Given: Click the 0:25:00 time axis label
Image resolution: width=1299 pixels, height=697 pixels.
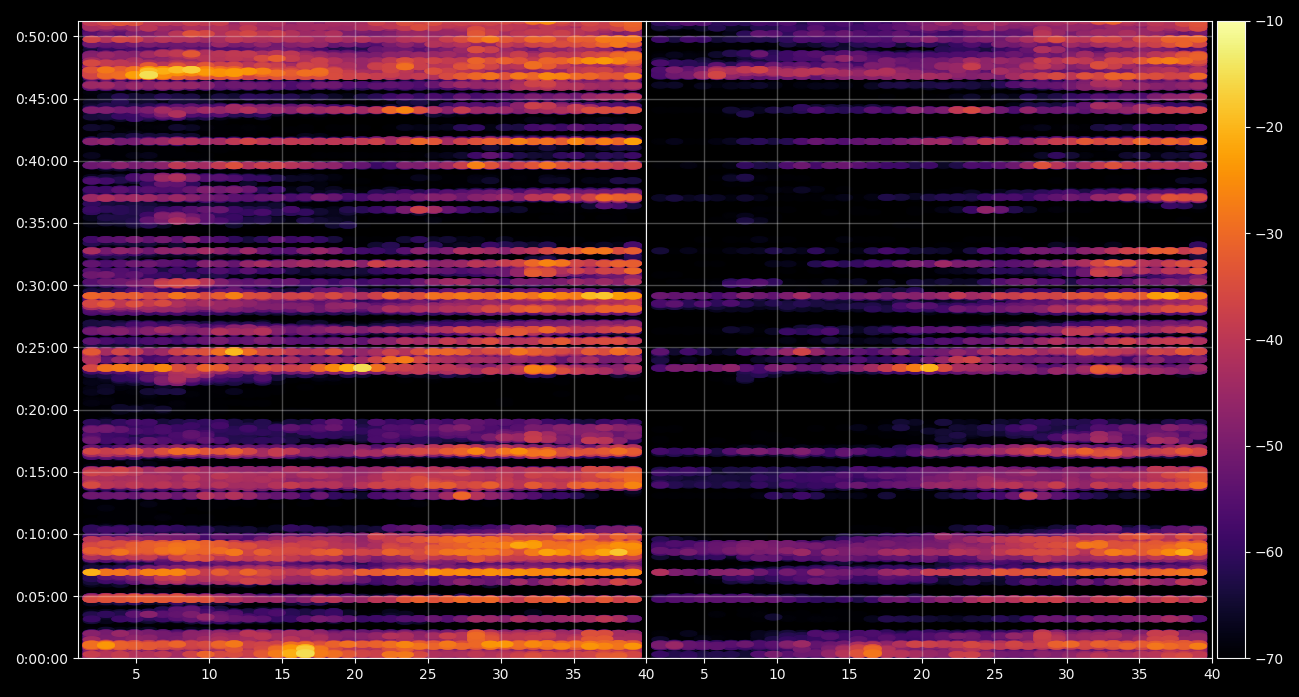Looking at the screenshot, I should coord(41,348).
